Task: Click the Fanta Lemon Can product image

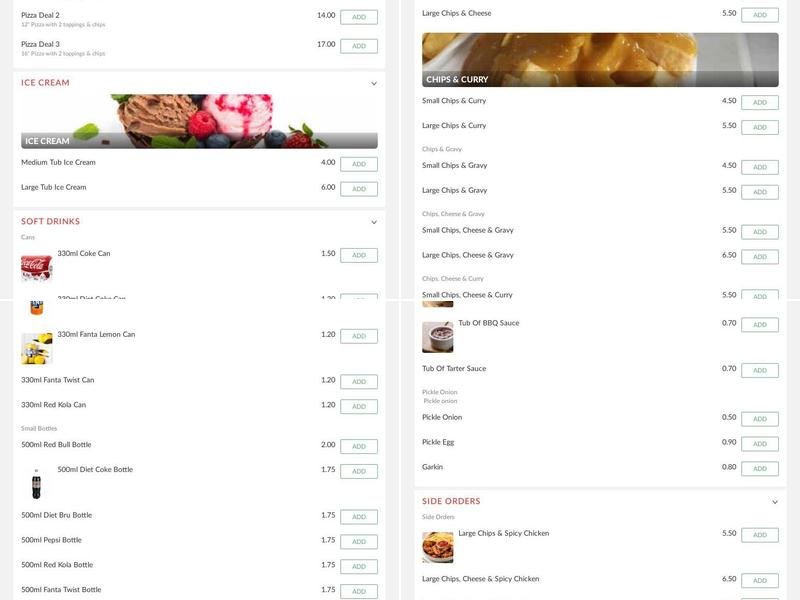Action: tap(36, 348)
